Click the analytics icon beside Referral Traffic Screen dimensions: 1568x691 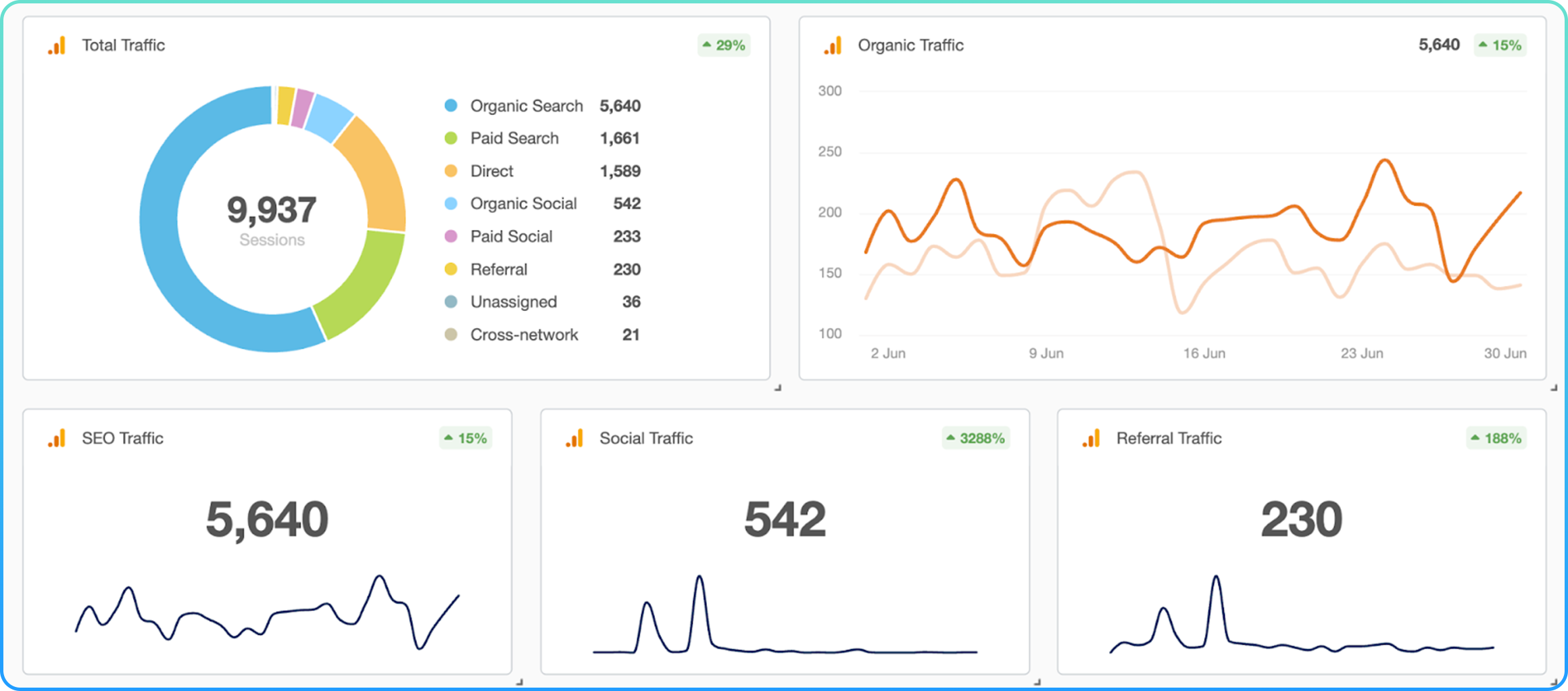click(1092, 438)
